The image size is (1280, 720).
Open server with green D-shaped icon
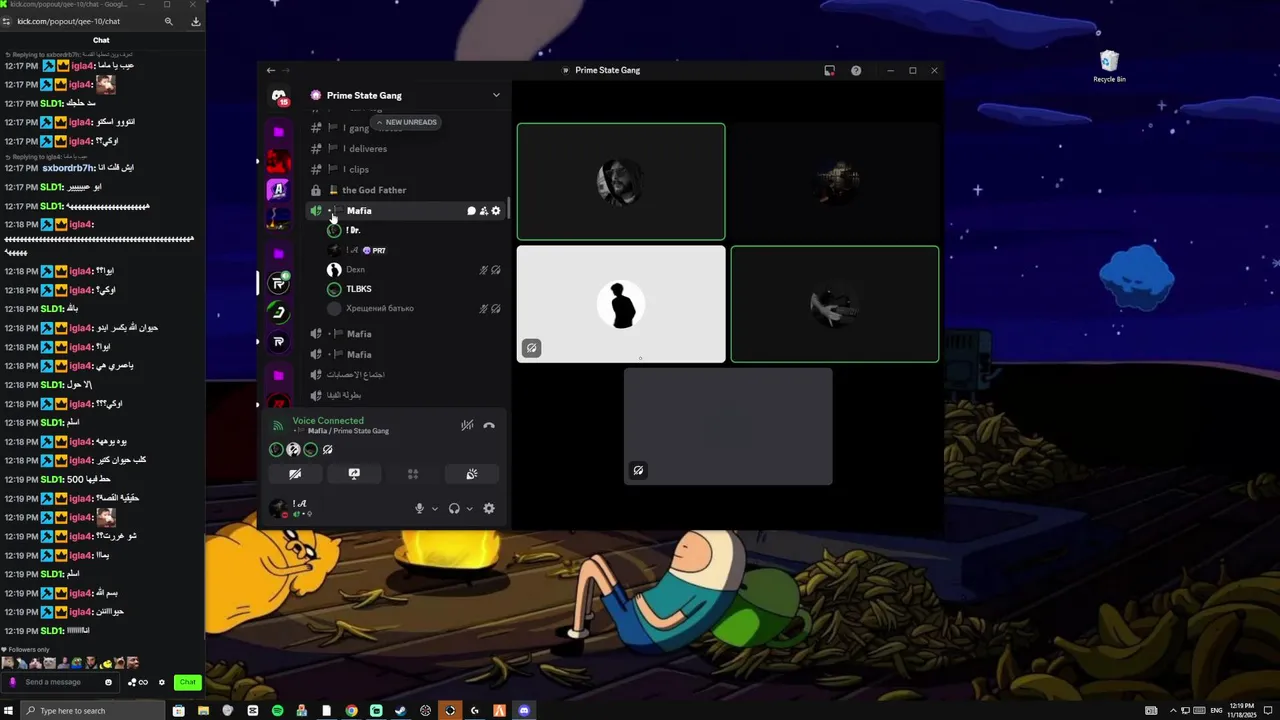tap(279, 313)
